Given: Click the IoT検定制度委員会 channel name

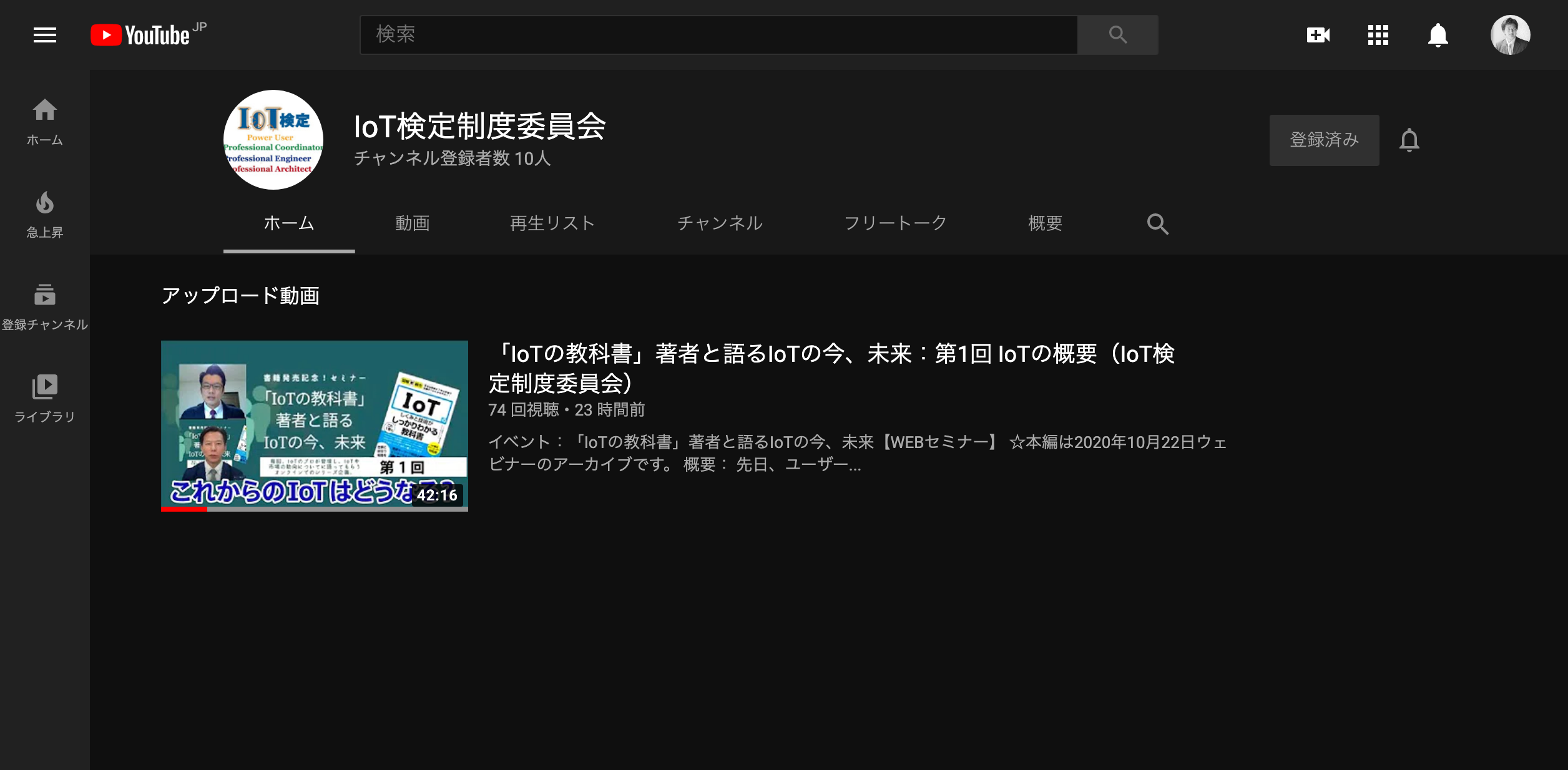Looking at the screenshot, I should (x=480, y=126).
